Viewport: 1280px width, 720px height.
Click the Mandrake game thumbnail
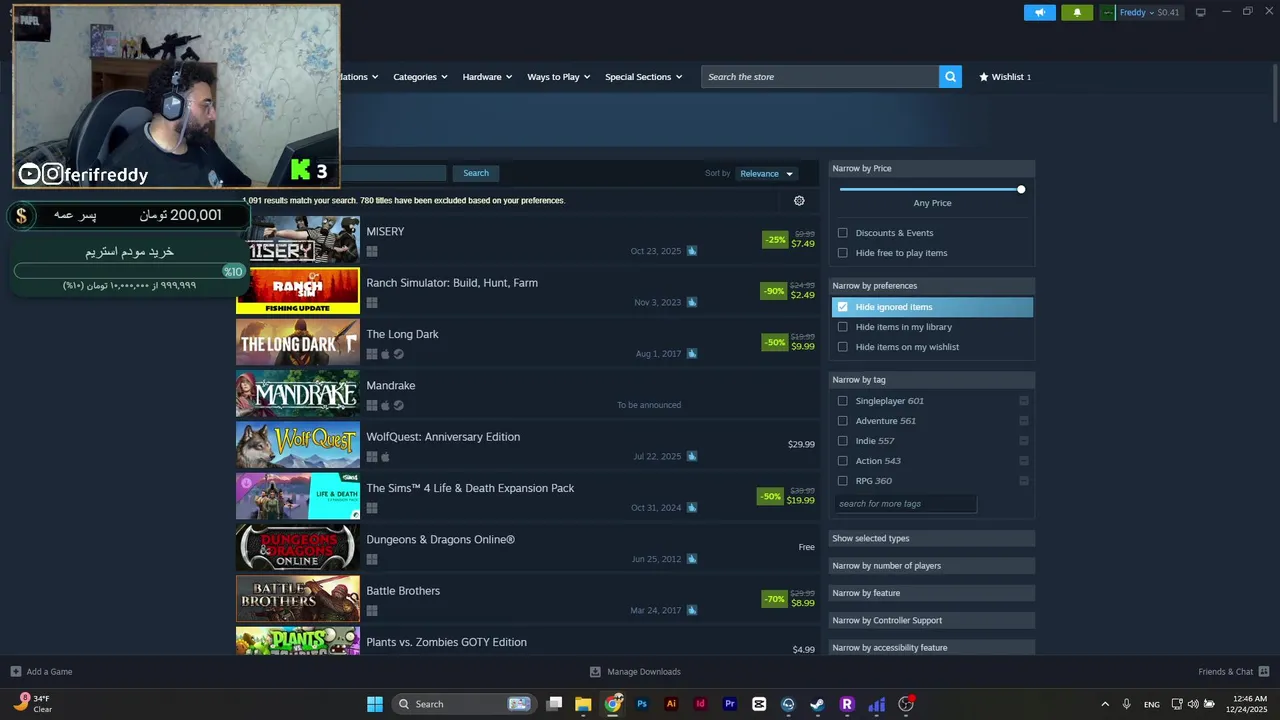point(298,394)
